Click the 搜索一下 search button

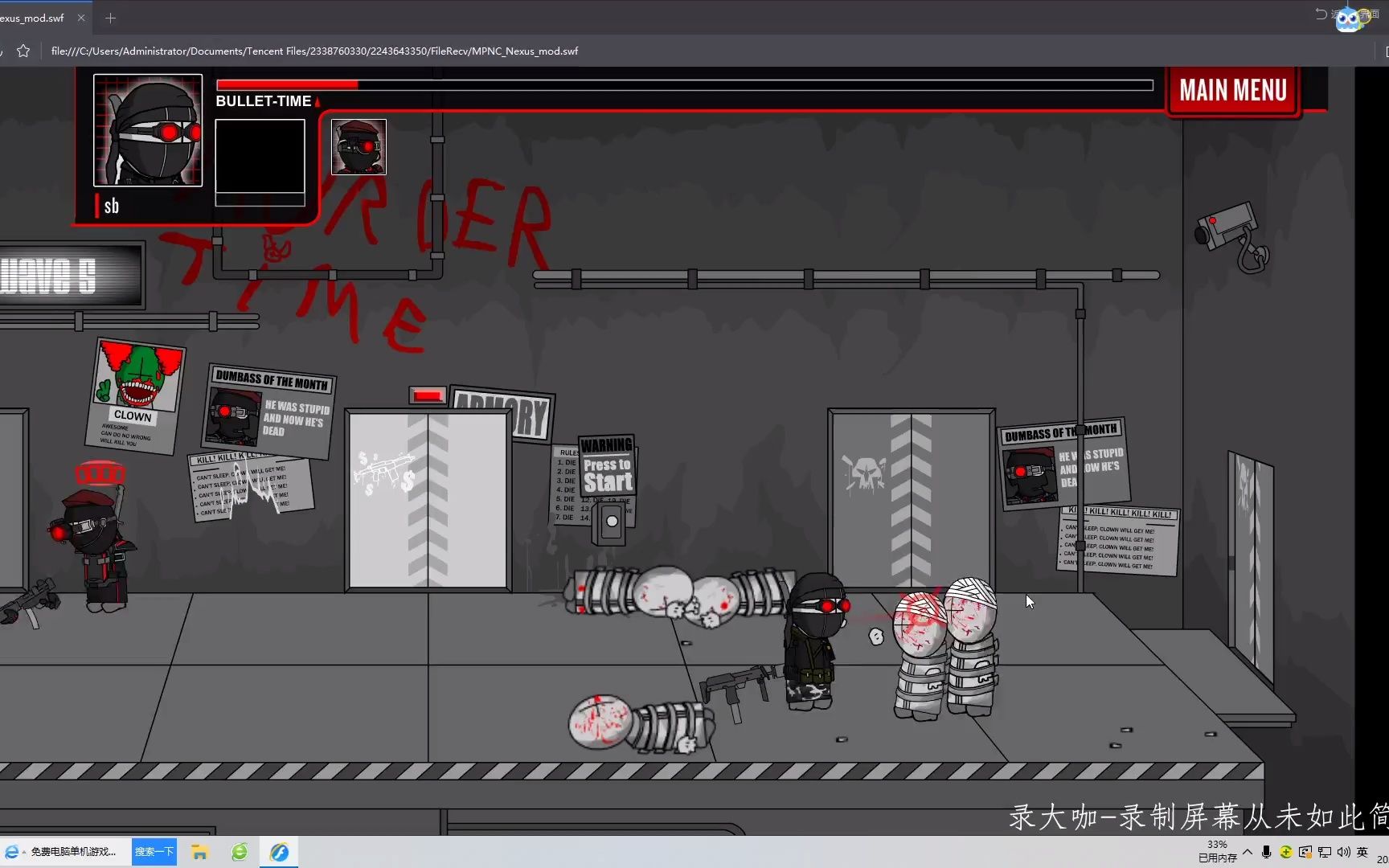[154, 852]
